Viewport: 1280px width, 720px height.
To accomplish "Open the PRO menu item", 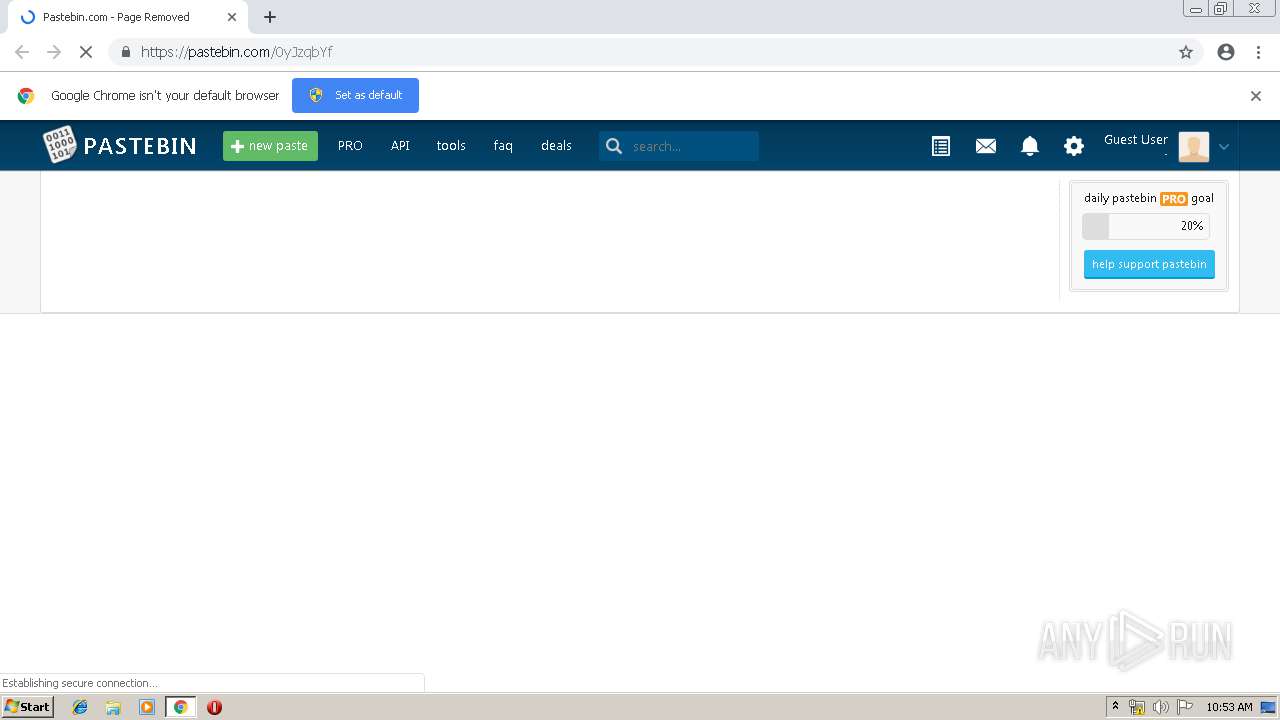I will click(x=350, y=146).
